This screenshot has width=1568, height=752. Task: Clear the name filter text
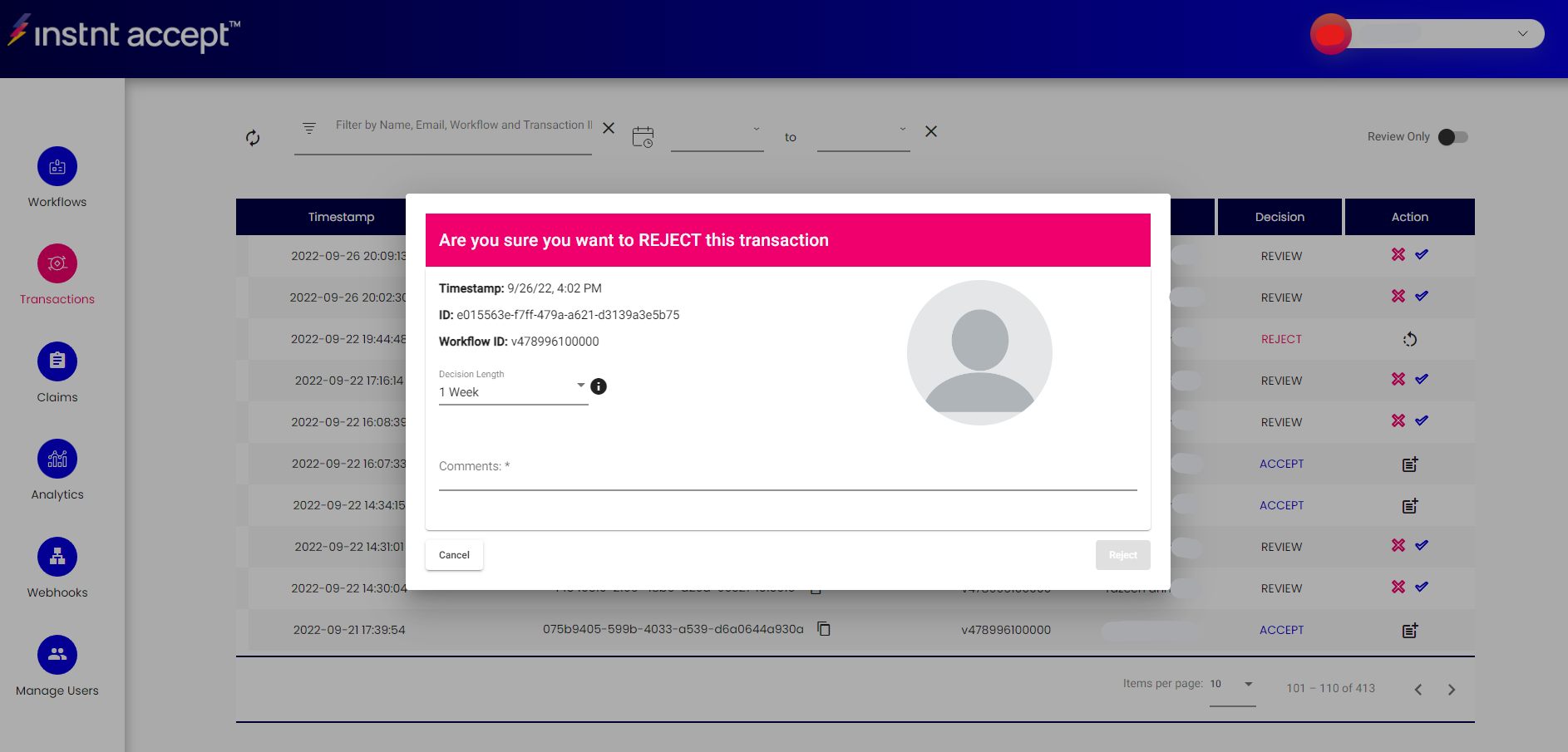point(609,128)
